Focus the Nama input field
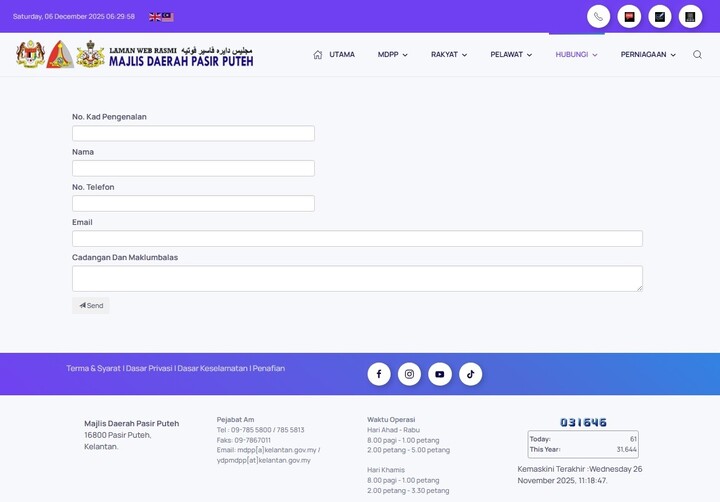This screenshot has height=502, width=720. coord(193,169)
